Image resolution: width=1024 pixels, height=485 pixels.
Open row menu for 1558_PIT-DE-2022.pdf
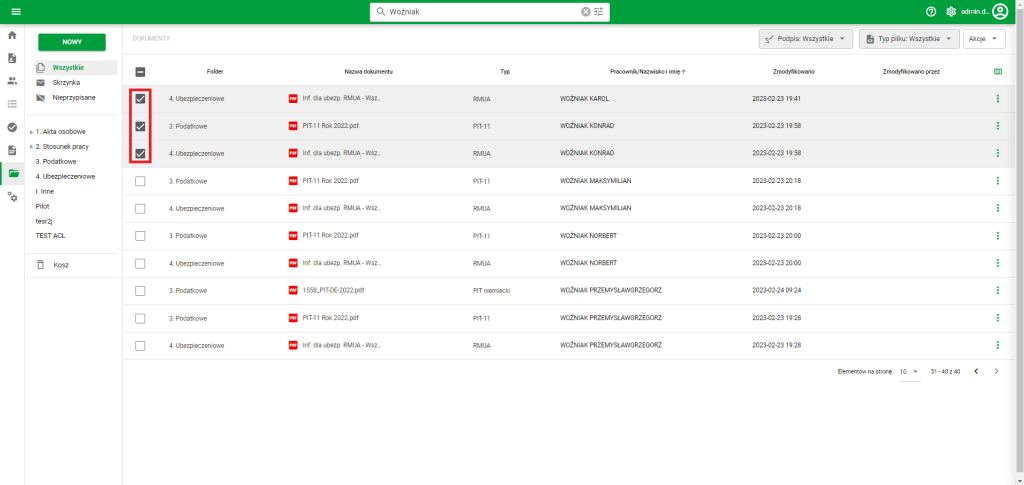tap(997, 290)
